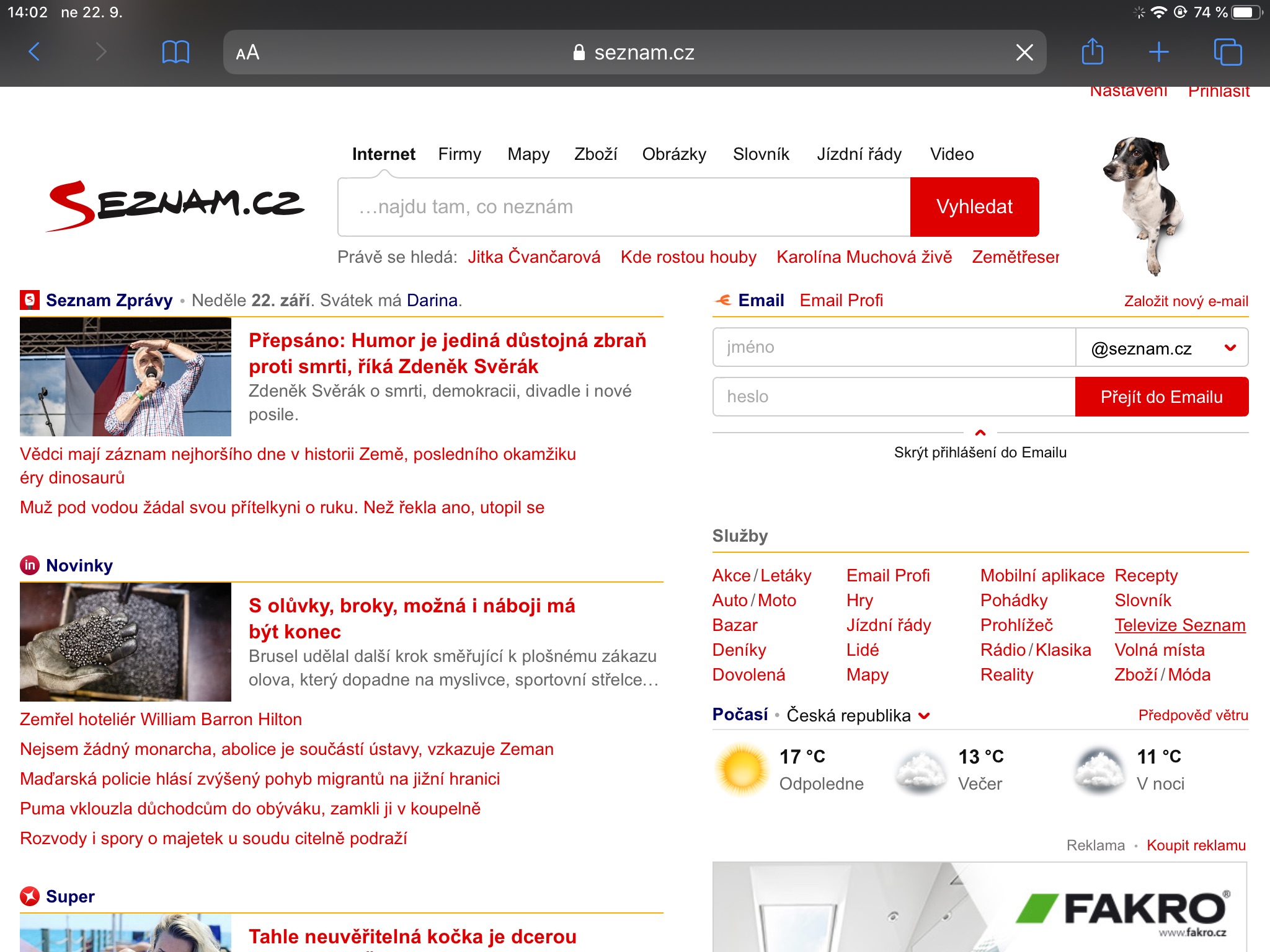This screenshot has height=952, width=1270.
Task: Open the headline about olůvky and broky
Action: 412,619
